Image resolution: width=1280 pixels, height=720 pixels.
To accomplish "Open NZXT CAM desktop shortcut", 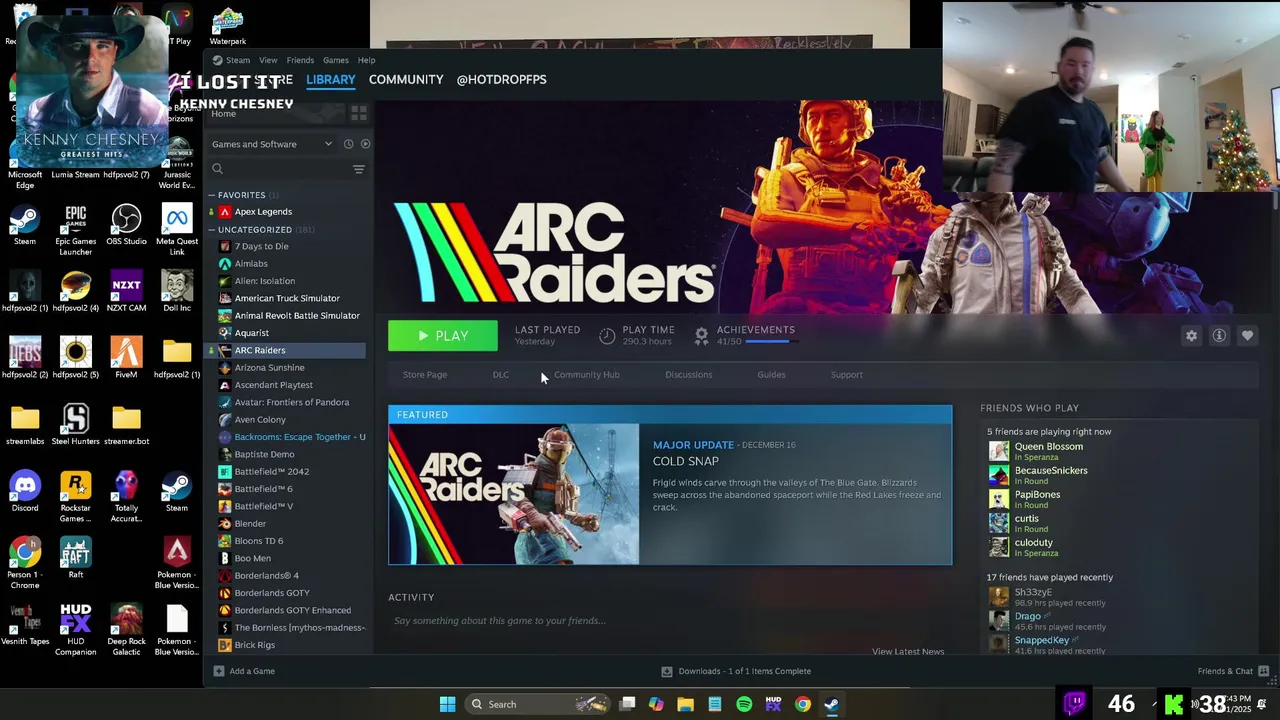I will pos(126,291).
